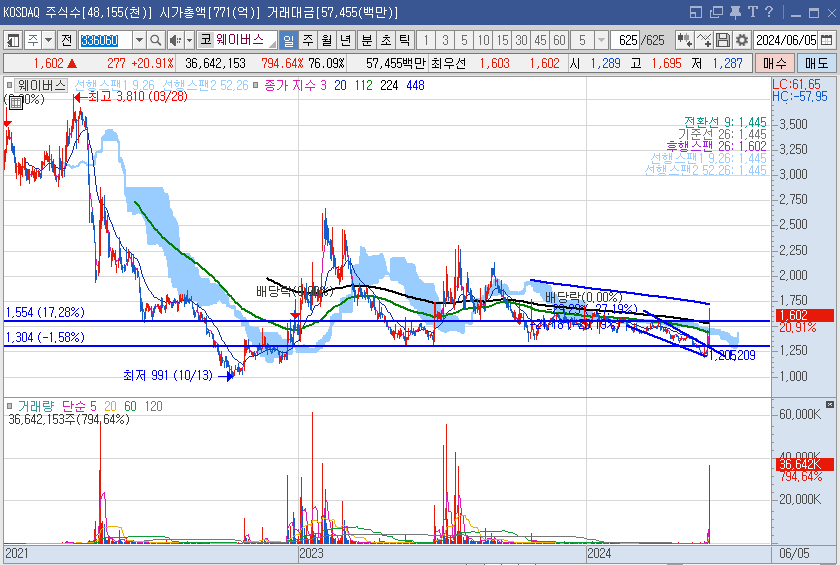Screen dimensions: 840x565
Task: Choose the 30 interval button
Action: pyautogui.click(x=521, y=40)
